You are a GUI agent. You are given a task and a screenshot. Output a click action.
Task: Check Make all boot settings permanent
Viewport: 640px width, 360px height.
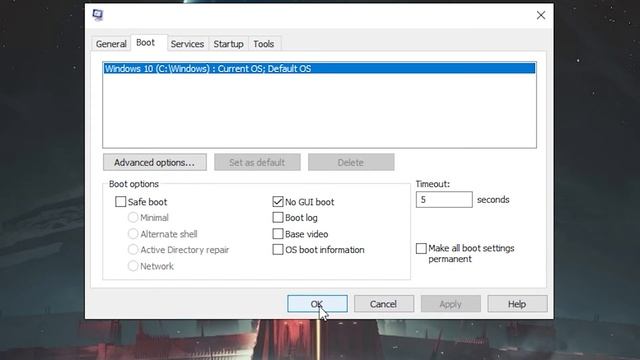421,248
